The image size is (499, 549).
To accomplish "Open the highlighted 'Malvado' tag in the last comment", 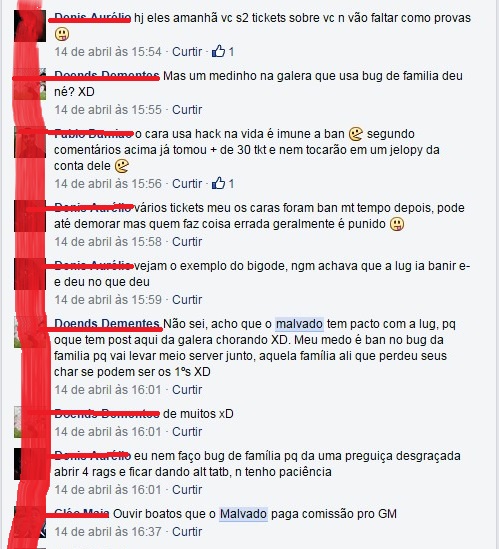I will click(x=243, y=514).
